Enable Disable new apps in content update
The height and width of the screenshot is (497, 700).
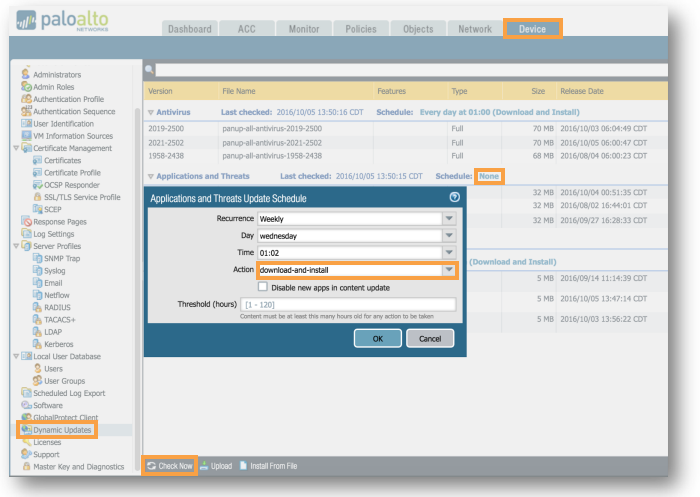pyautogui.click(x=263, y=288)
